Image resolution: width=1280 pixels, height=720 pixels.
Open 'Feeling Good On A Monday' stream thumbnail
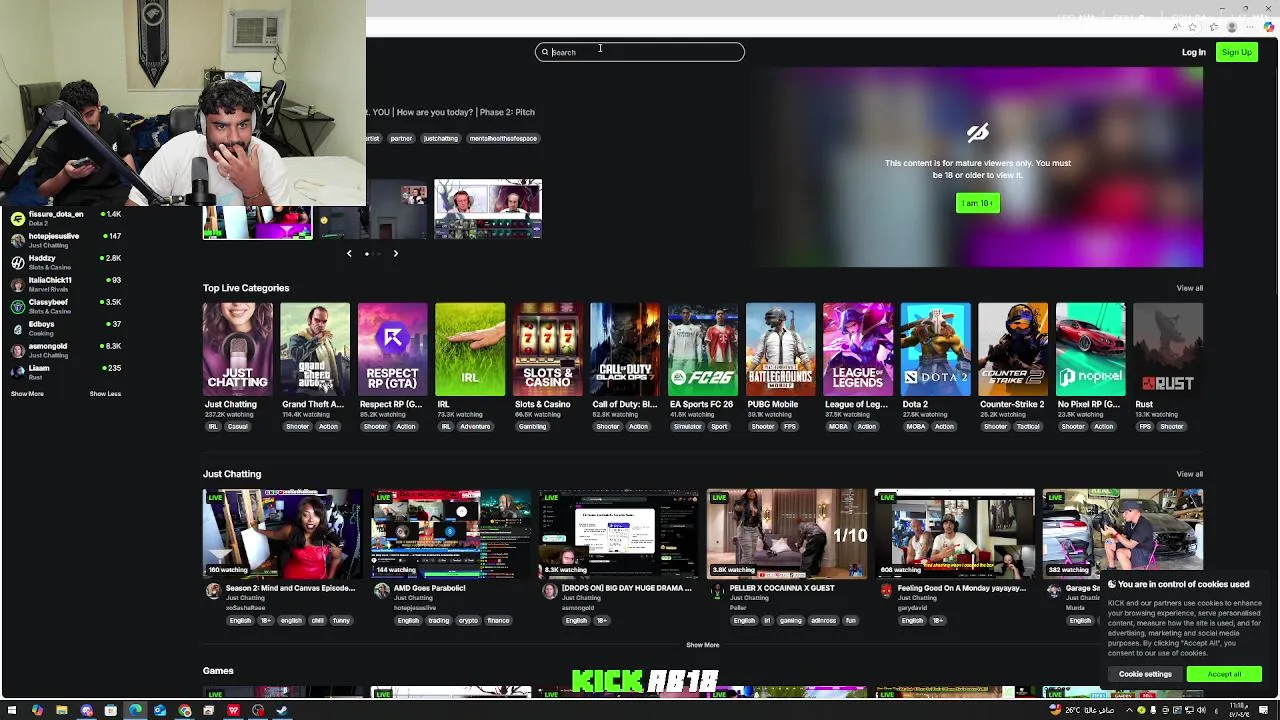tap(954, 533)
